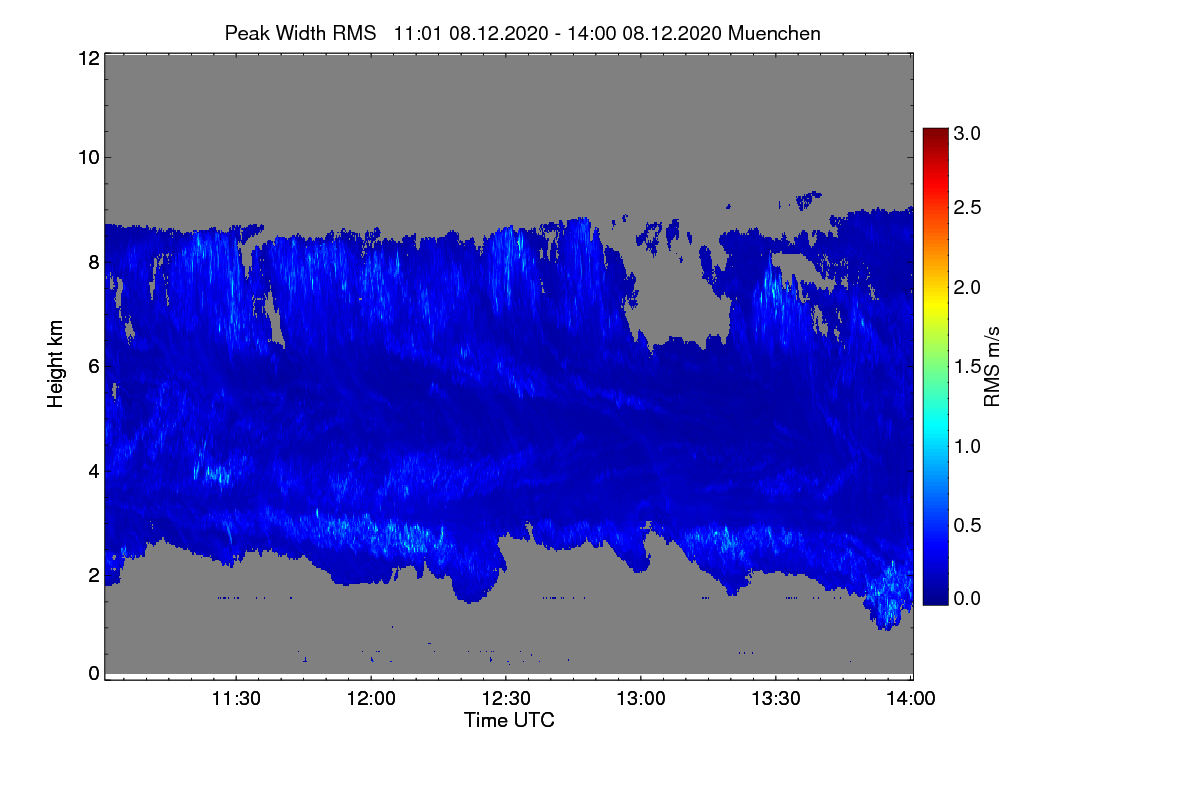Click the 'Time UTC' x-axis label
The height and width of the screenshot is (800, 1200).
point(509,720)
